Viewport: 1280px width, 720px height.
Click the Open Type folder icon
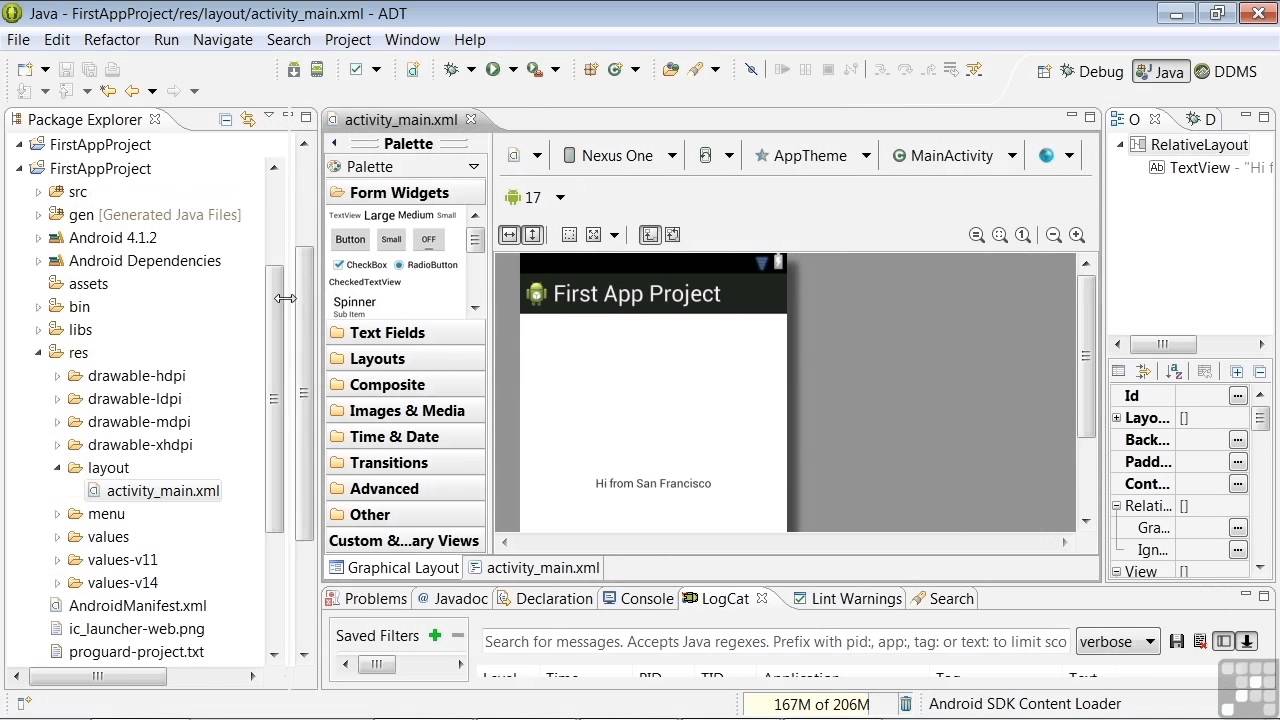671,69
